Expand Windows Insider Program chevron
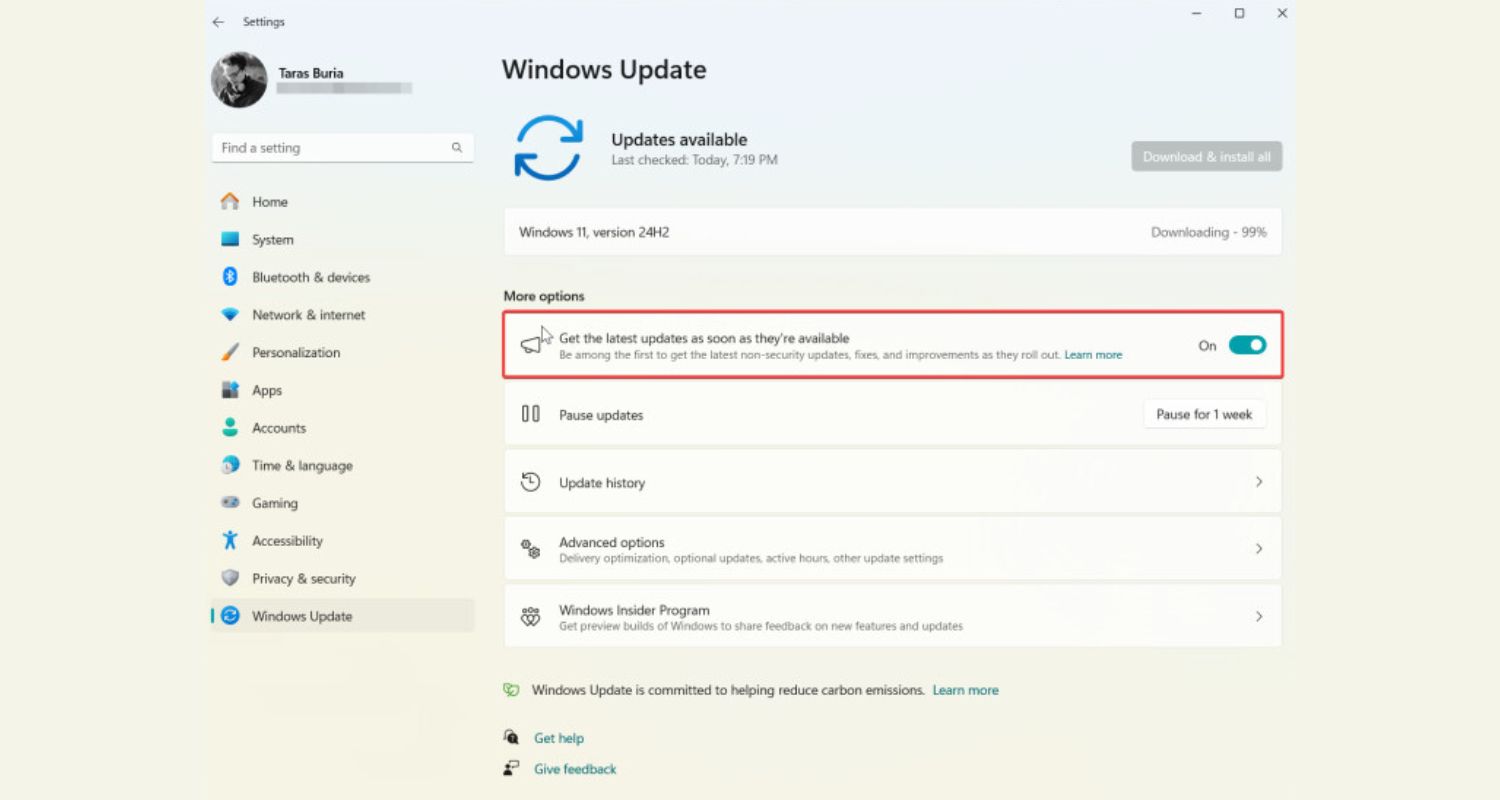1500x800 pixels. [1259, 617]
